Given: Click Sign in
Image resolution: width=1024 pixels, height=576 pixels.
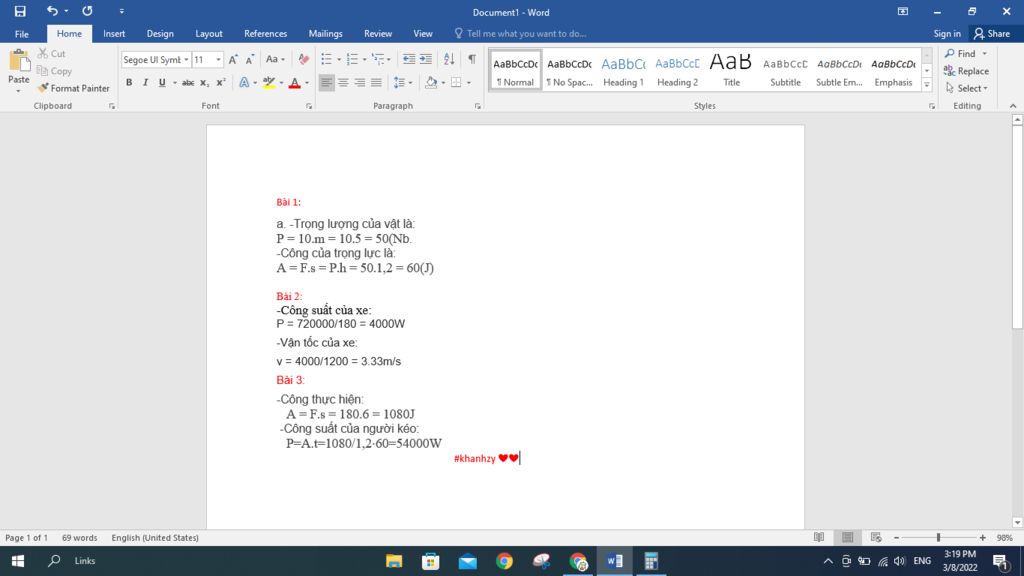Looking at the screenshot, I should coord(947,34).
